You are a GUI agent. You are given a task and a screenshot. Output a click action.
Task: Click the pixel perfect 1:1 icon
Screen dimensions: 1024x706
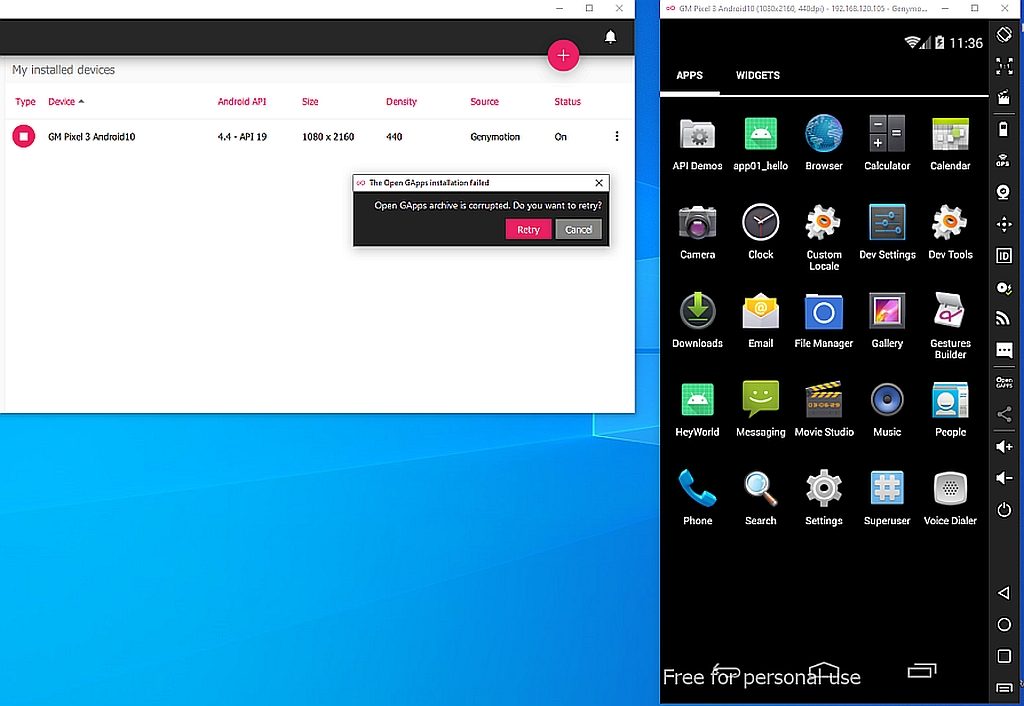pyautogui.click(x=1004, y=65)
